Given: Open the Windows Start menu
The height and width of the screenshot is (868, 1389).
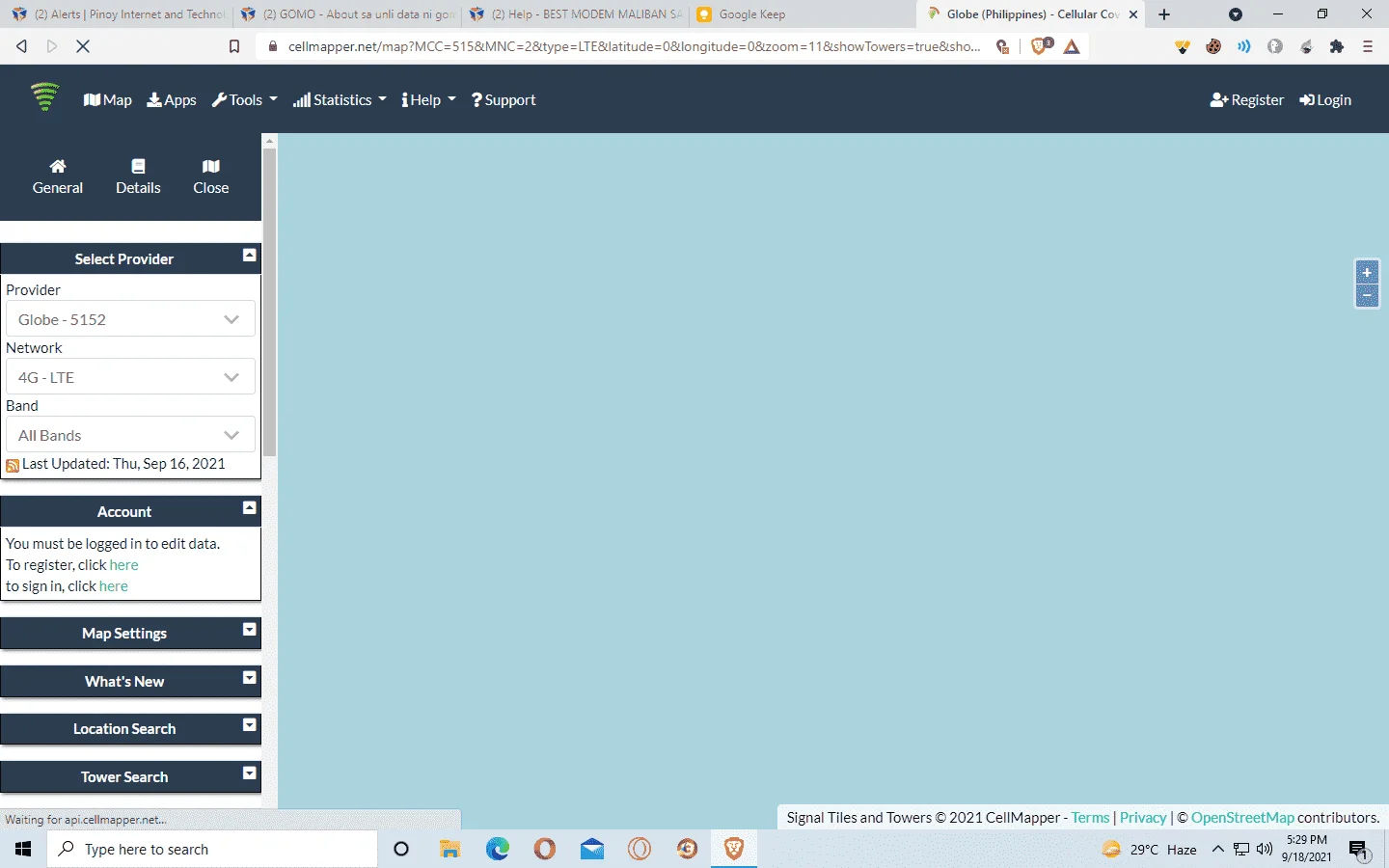Looking at the screenshot, I should coord(23,849).
